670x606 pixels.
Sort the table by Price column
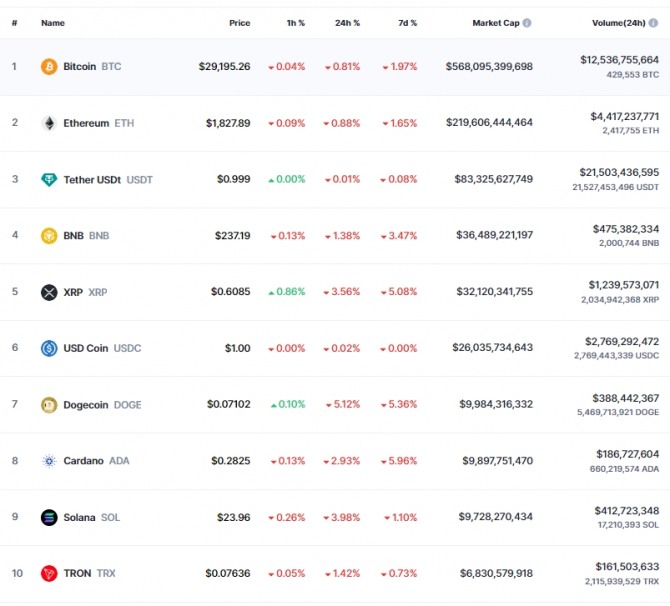tap(239, 23)
